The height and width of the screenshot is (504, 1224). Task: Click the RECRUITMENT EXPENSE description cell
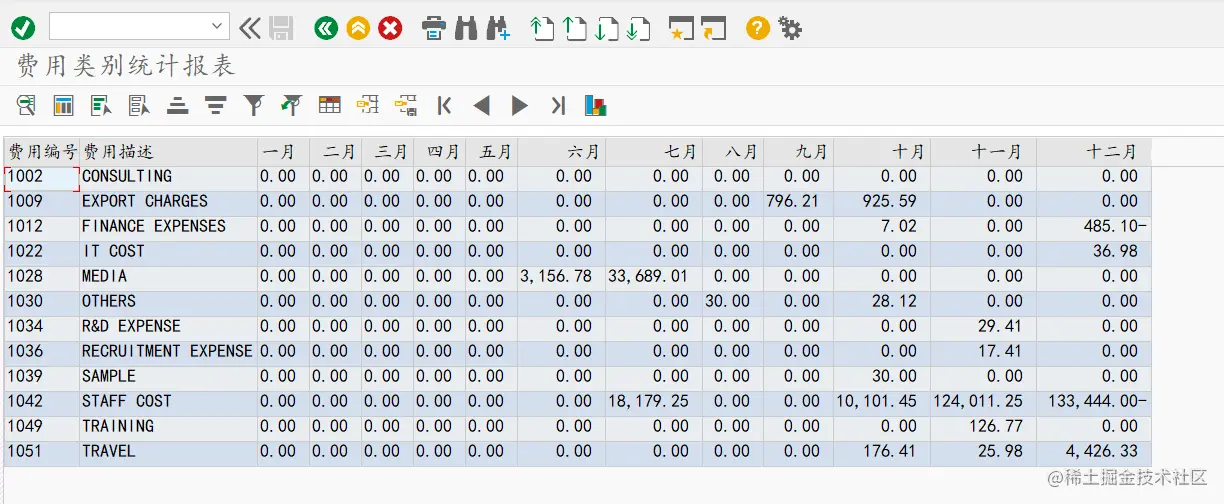tap(168, 352)
